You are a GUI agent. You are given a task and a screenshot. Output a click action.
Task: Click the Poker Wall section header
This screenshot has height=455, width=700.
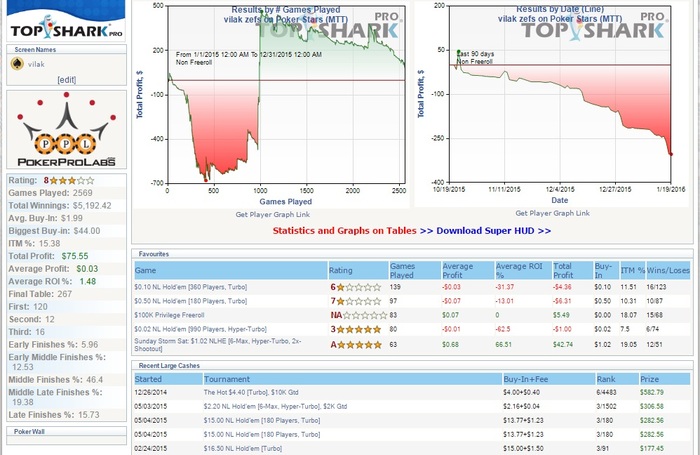point(29,432)
